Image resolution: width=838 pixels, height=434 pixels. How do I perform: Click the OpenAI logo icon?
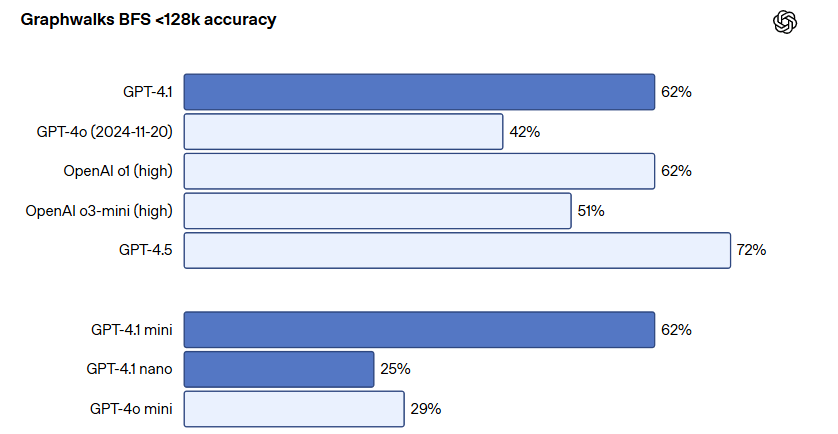(x=785, y=22)
